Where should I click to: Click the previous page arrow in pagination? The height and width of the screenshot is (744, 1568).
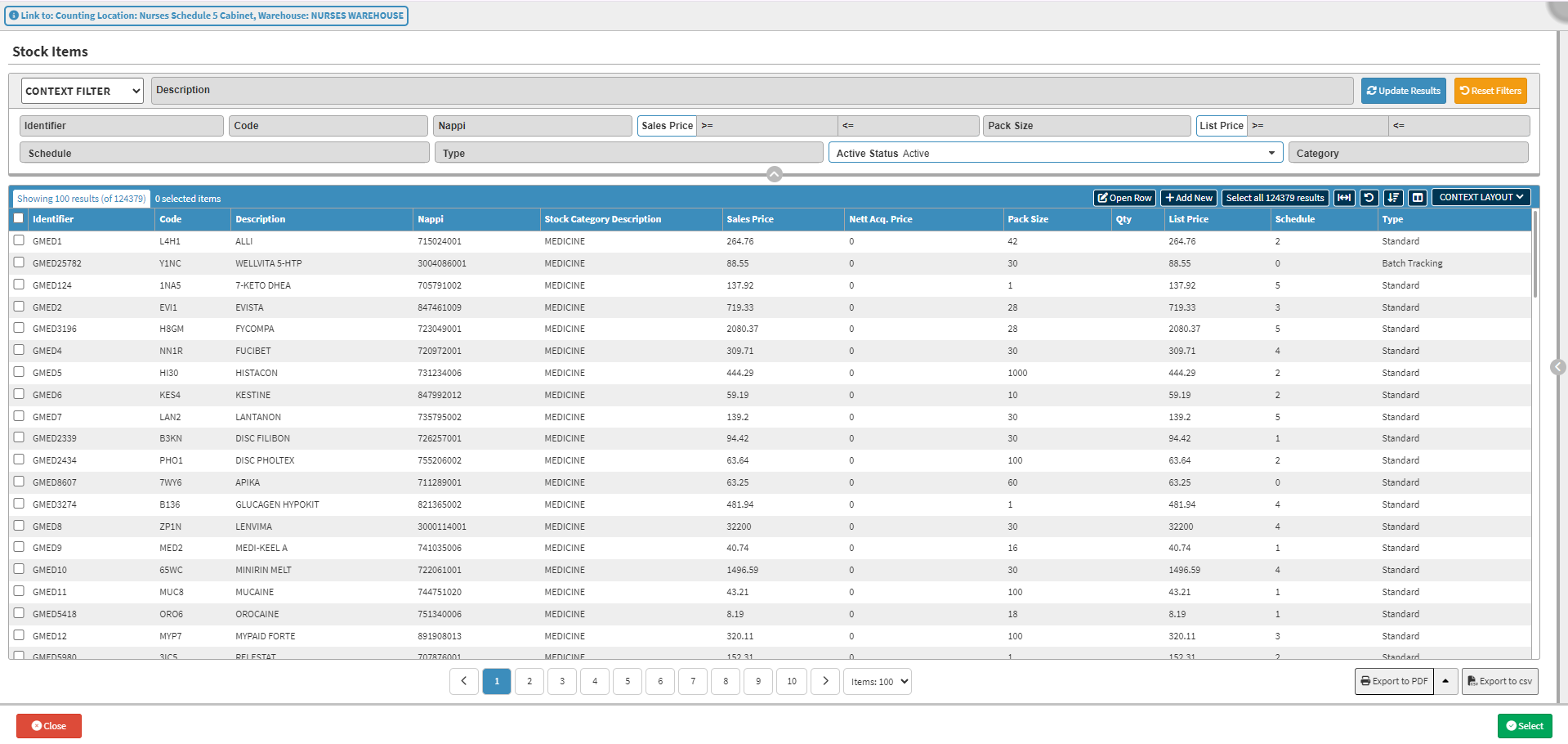pyautogui.click(x=464, y=681)
